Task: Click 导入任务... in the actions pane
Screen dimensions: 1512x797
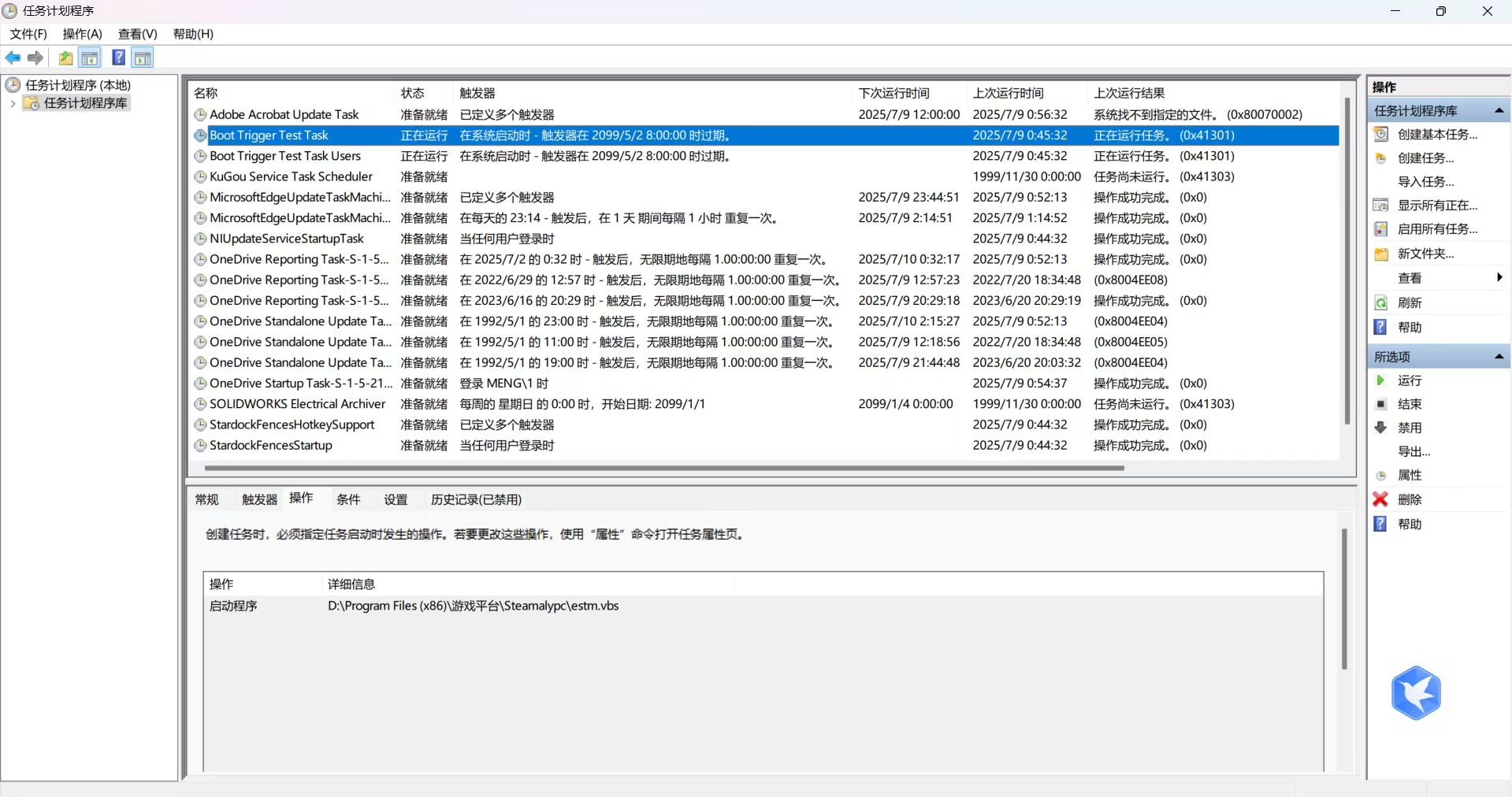Action: pyautogui.click(x=1425, y=181)
